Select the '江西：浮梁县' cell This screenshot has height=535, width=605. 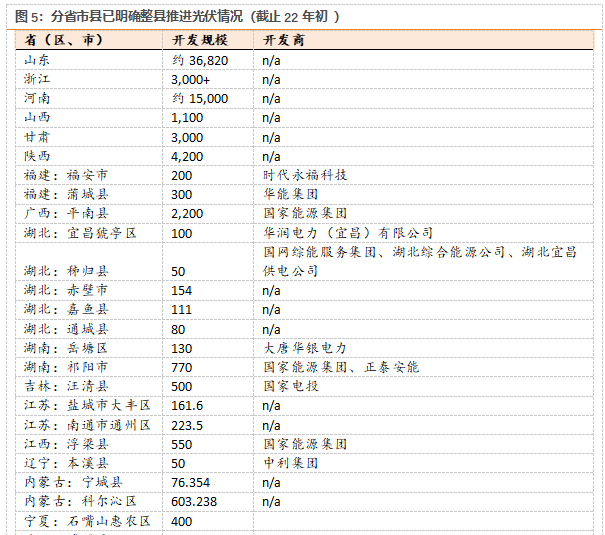[66, 444]
